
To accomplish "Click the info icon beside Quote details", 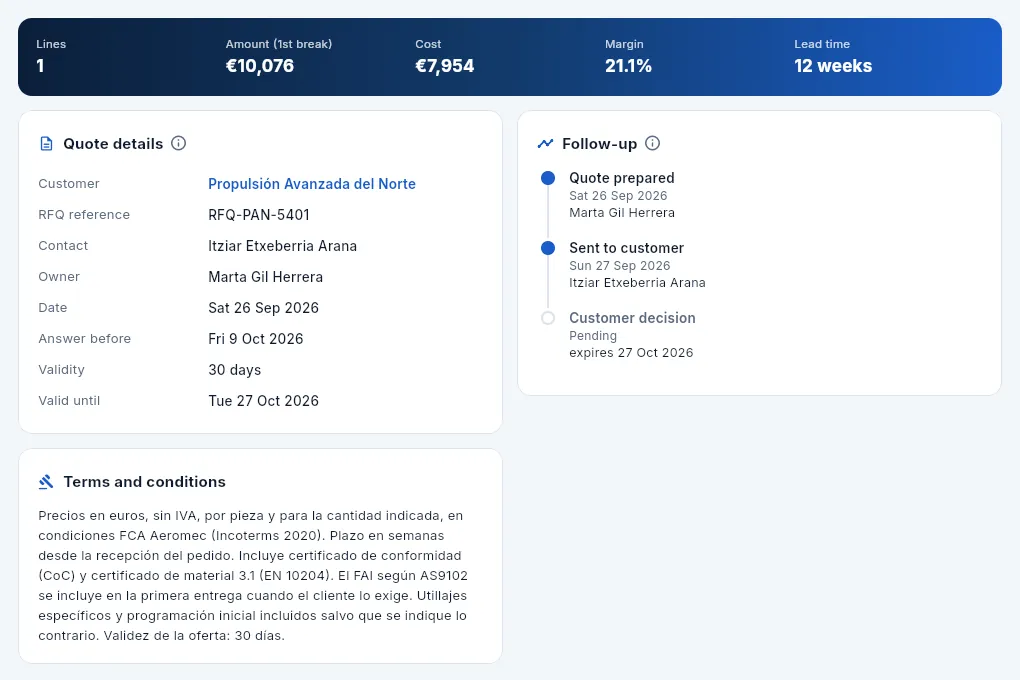I will 178,143.
